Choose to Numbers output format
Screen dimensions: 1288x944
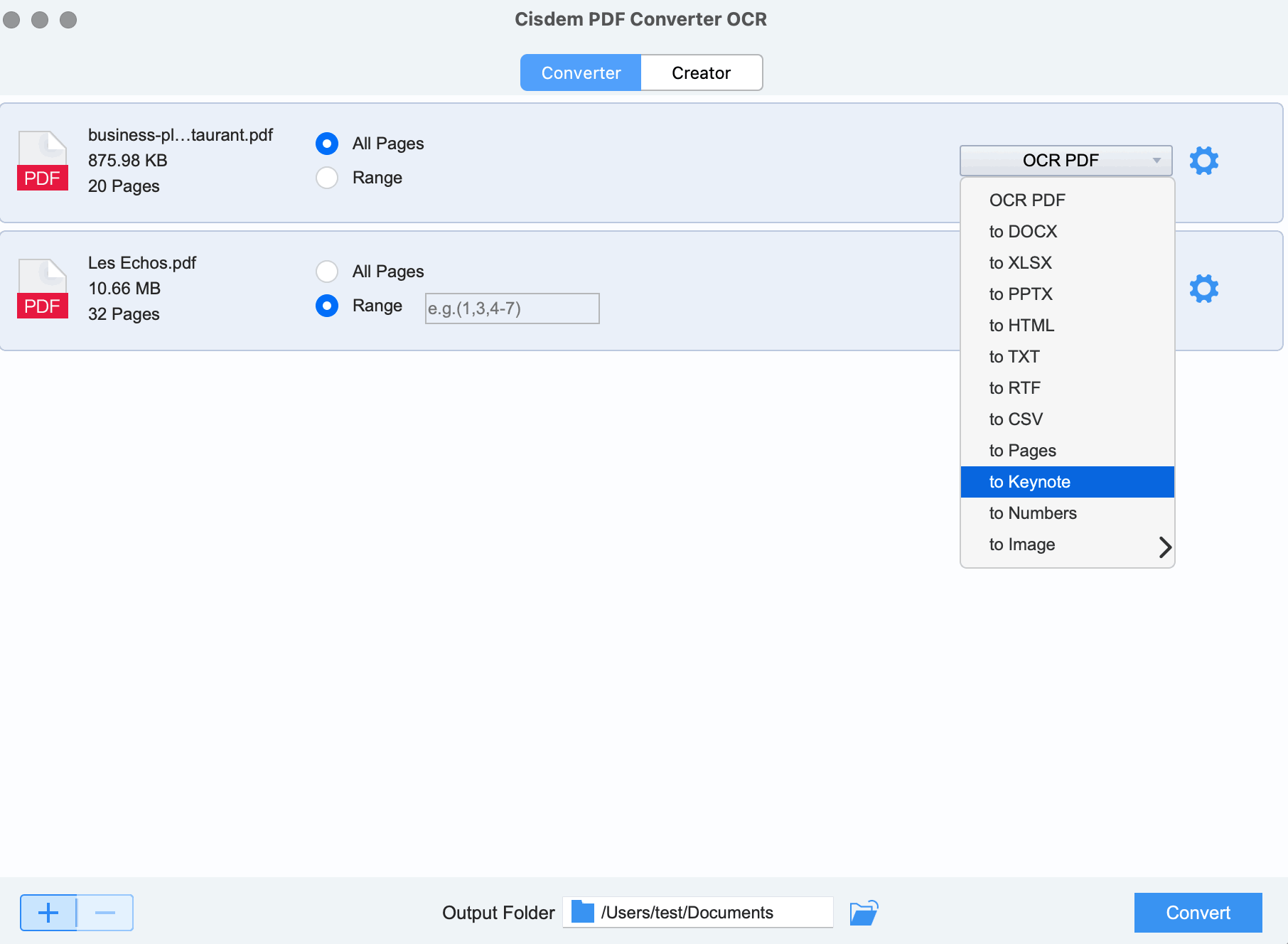pos(1067,513)
